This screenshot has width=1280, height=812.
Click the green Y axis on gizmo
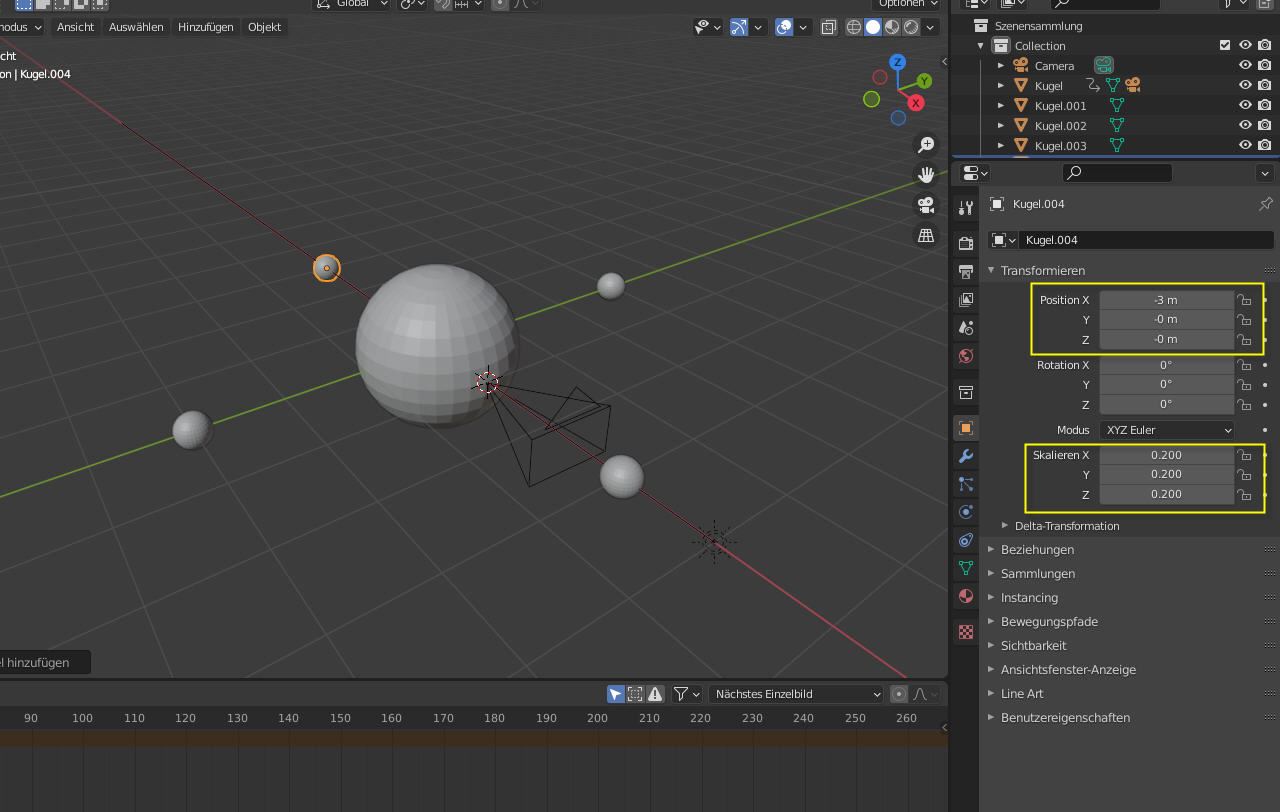(924, 81)
